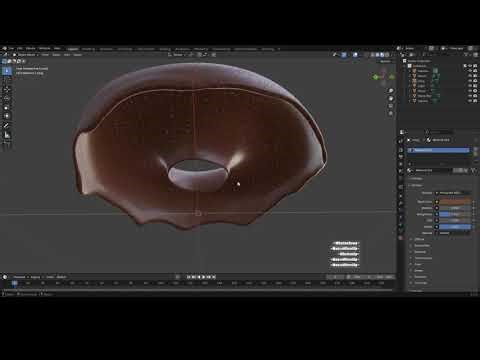Switch to Material Preview viewport shading
The width and height of the screenshot is (480, 360).
(x=382, y=55)
